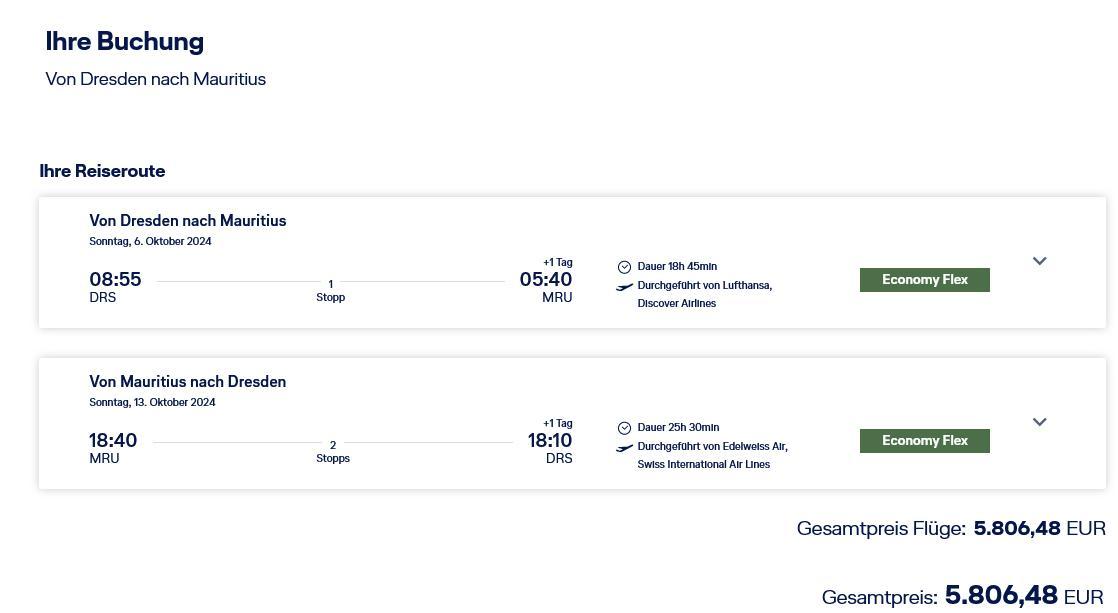Click departure time 08:55 from DRS
1118x613 pixels.
click(116, 279)
